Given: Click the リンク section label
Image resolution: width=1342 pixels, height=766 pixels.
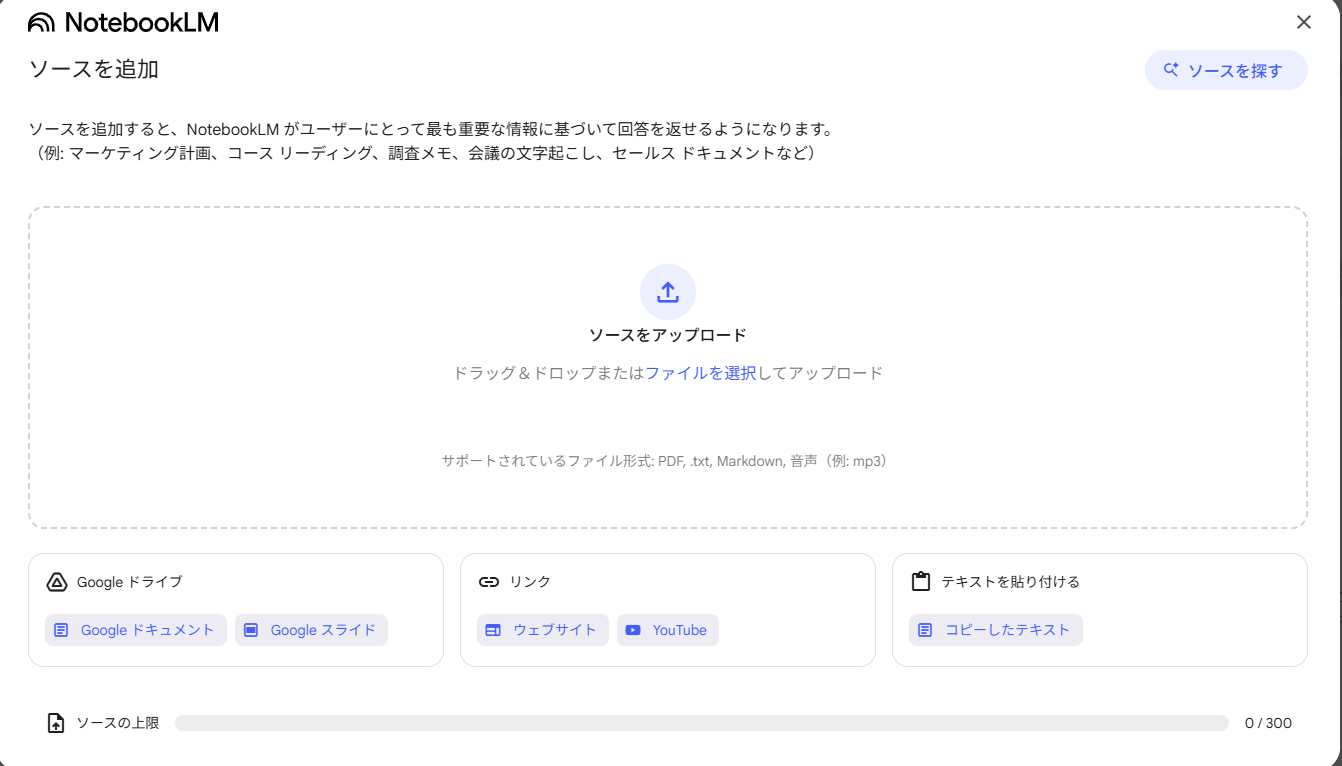Looking at the screenshot, I should click(530, 582).
